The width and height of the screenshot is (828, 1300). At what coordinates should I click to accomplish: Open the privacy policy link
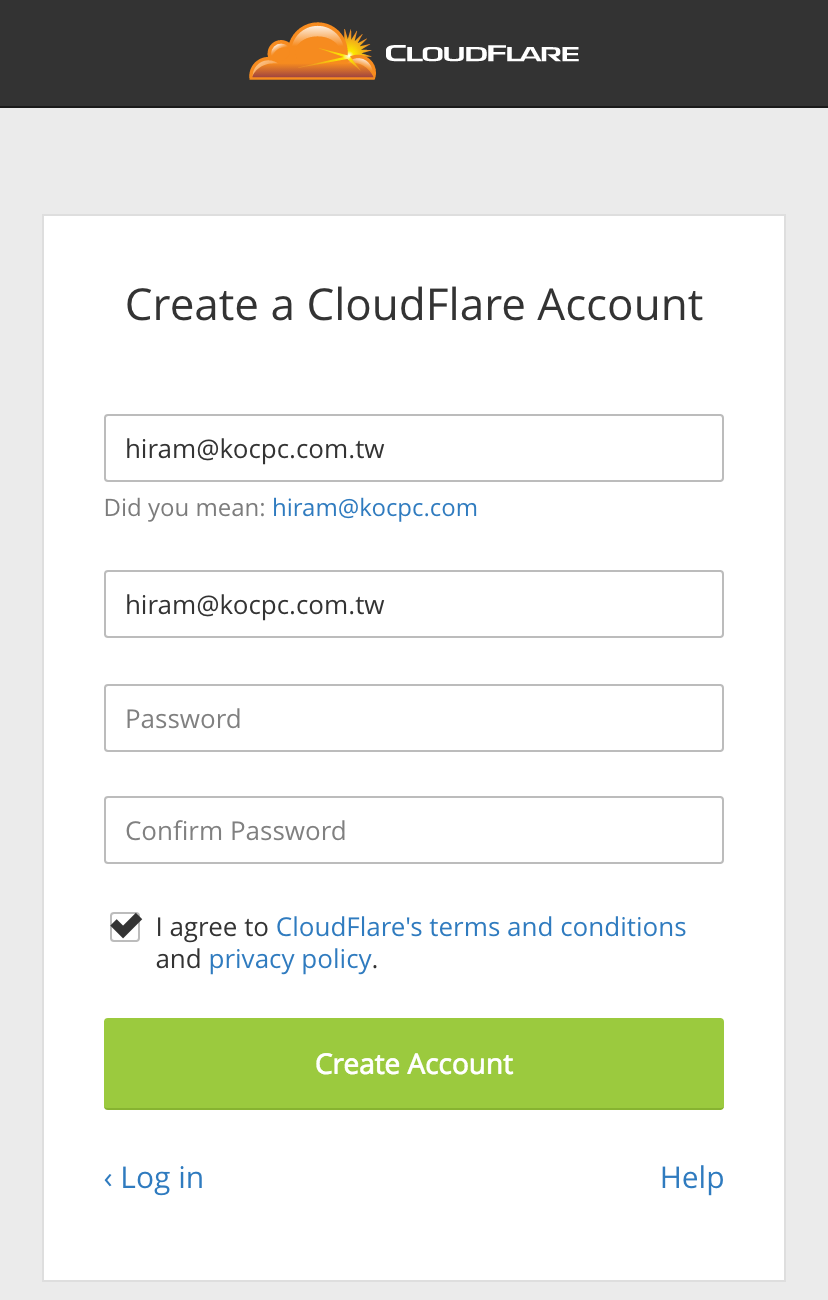click(290, 960)
